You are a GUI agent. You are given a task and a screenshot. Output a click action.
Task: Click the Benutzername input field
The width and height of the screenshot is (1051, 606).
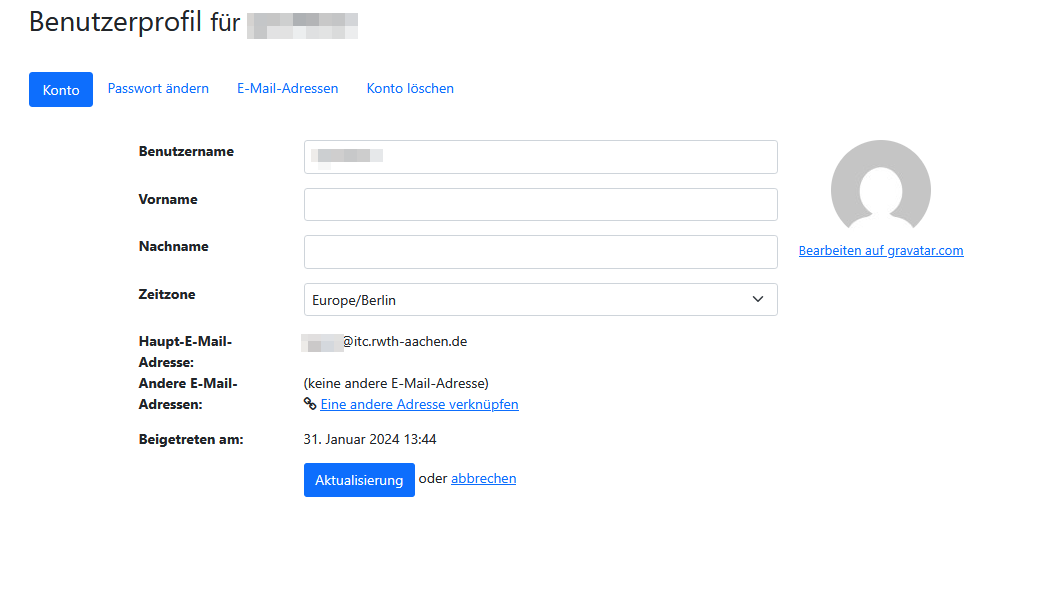coord(540,157)
